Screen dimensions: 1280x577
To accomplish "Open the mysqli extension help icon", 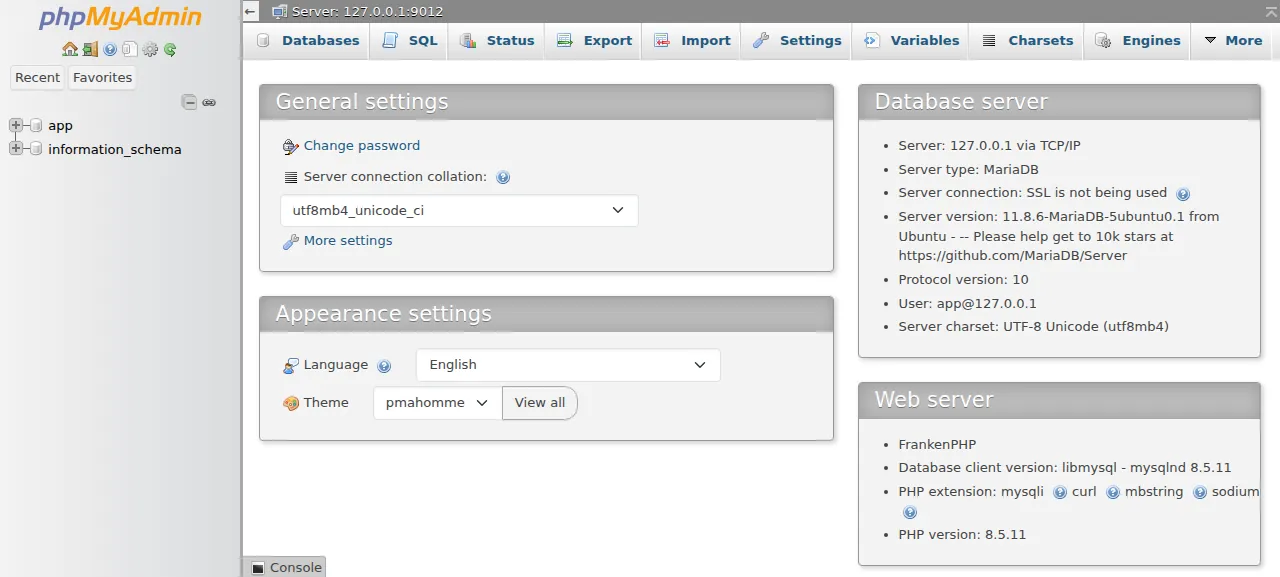I will 1060,493.
